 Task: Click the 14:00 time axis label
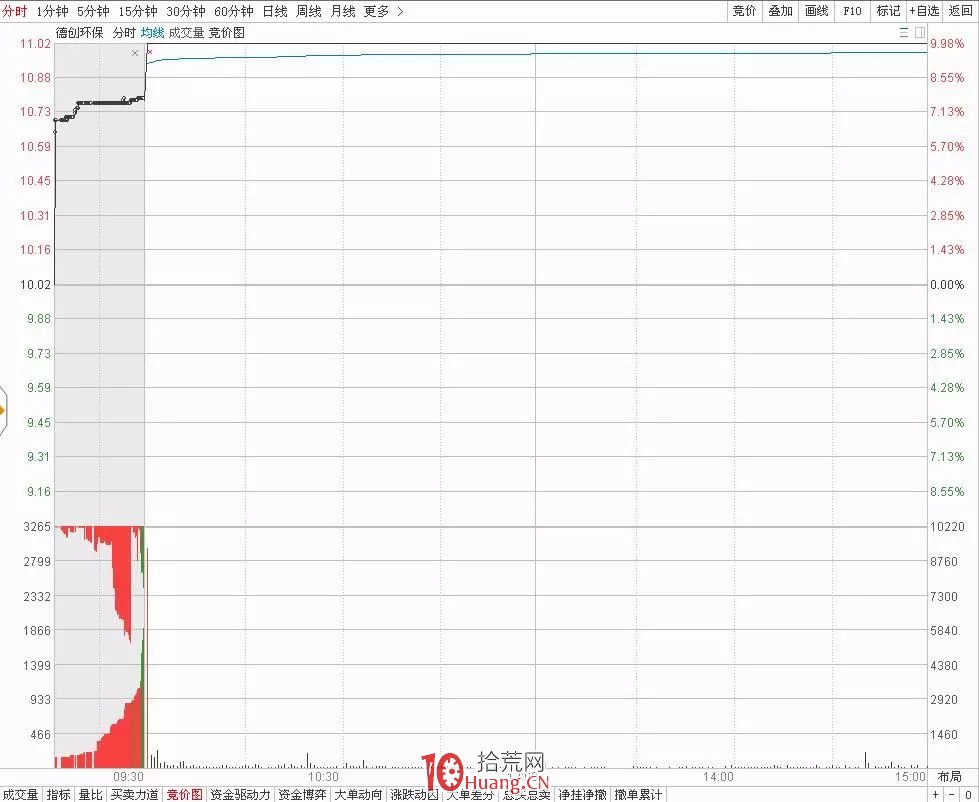click(x=718, y=776)
